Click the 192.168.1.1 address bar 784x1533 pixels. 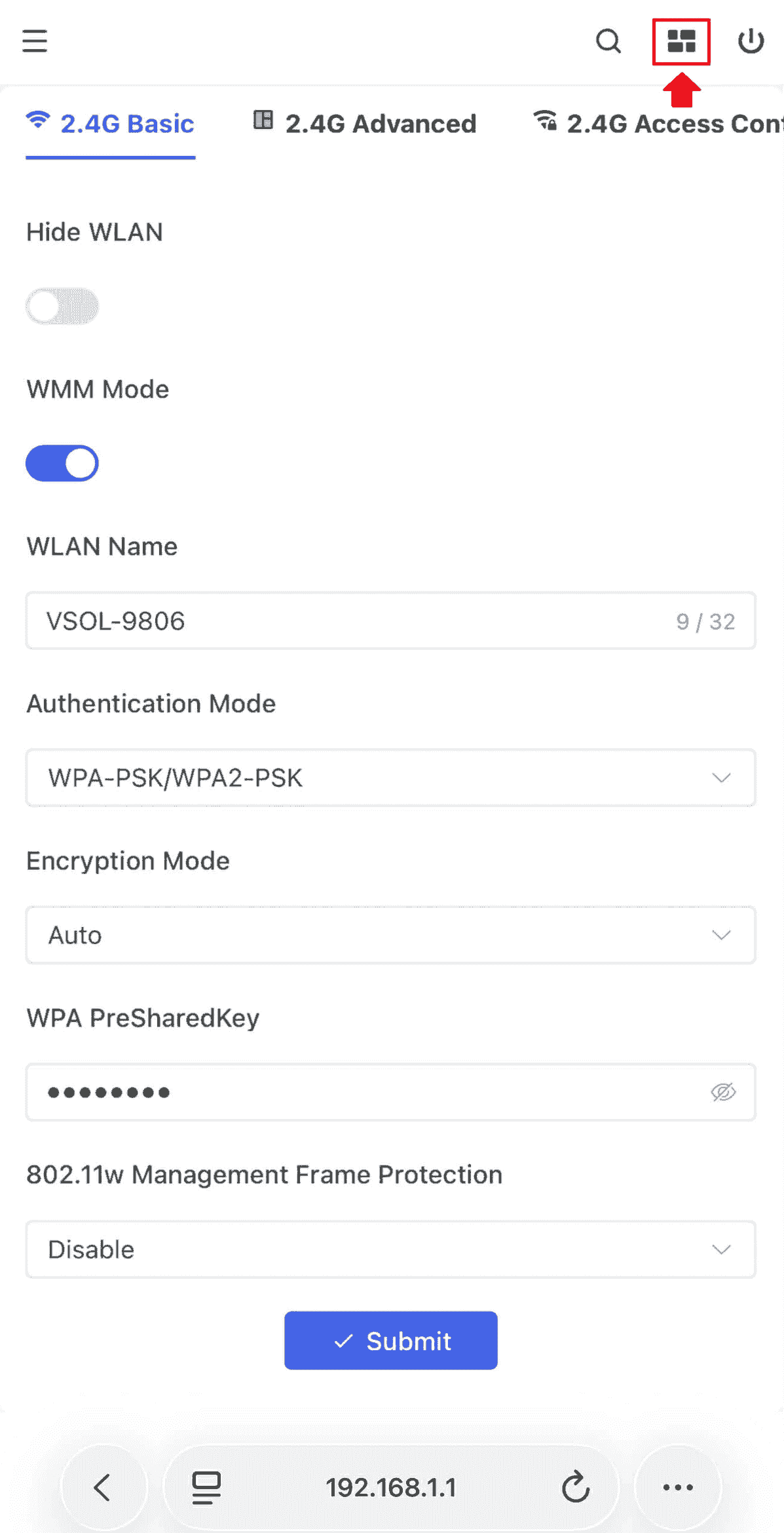point(391,1487)
